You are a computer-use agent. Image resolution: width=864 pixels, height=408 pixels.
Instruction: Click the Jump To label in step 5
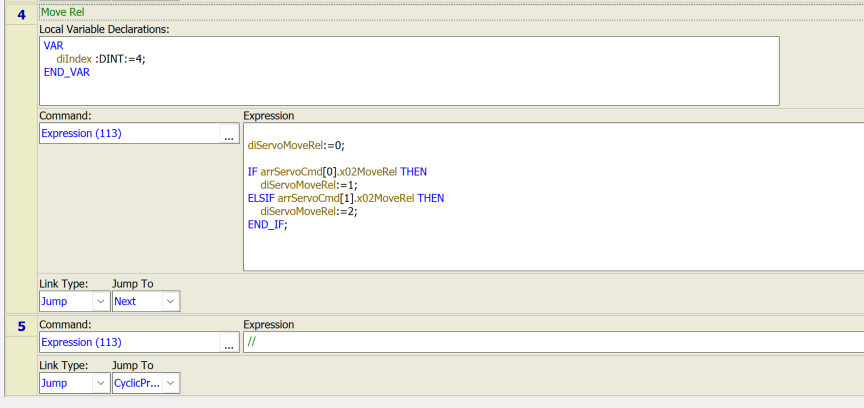(x=133, y=366)
